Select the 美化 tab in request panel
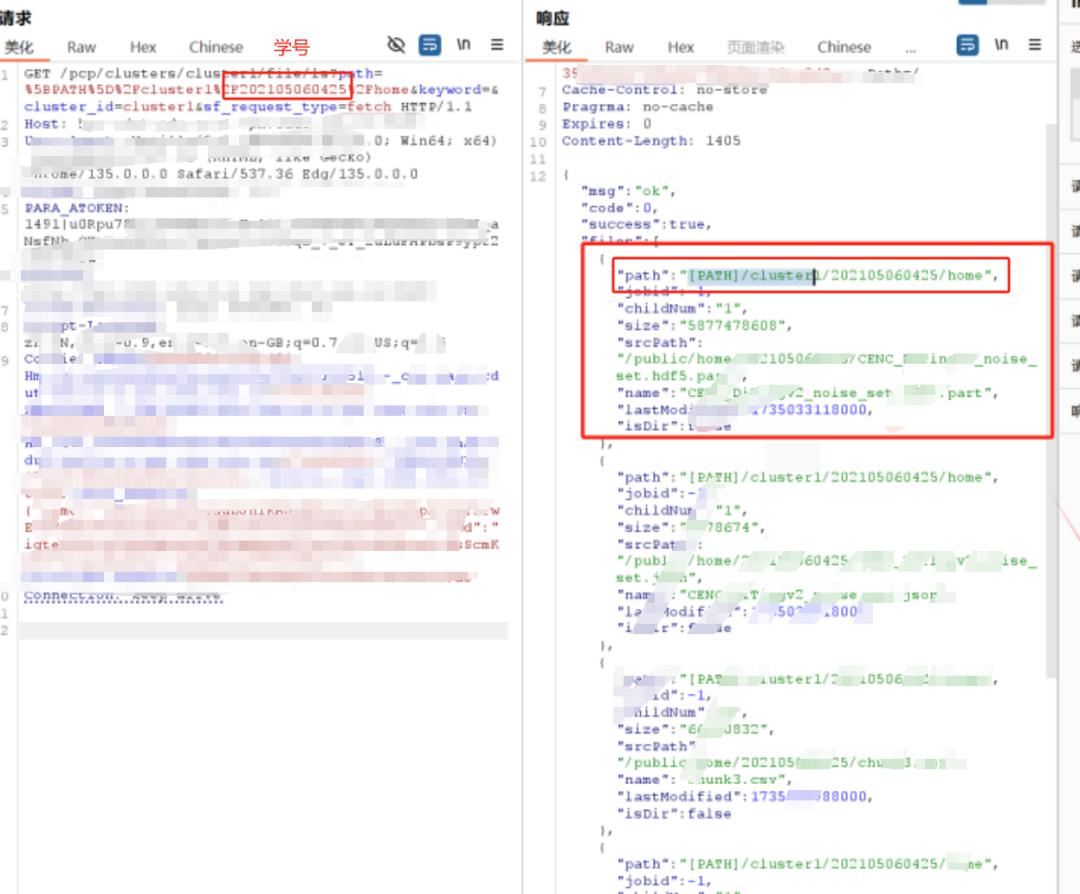This screenshot has height=894, width=1080. click(19, 47)
